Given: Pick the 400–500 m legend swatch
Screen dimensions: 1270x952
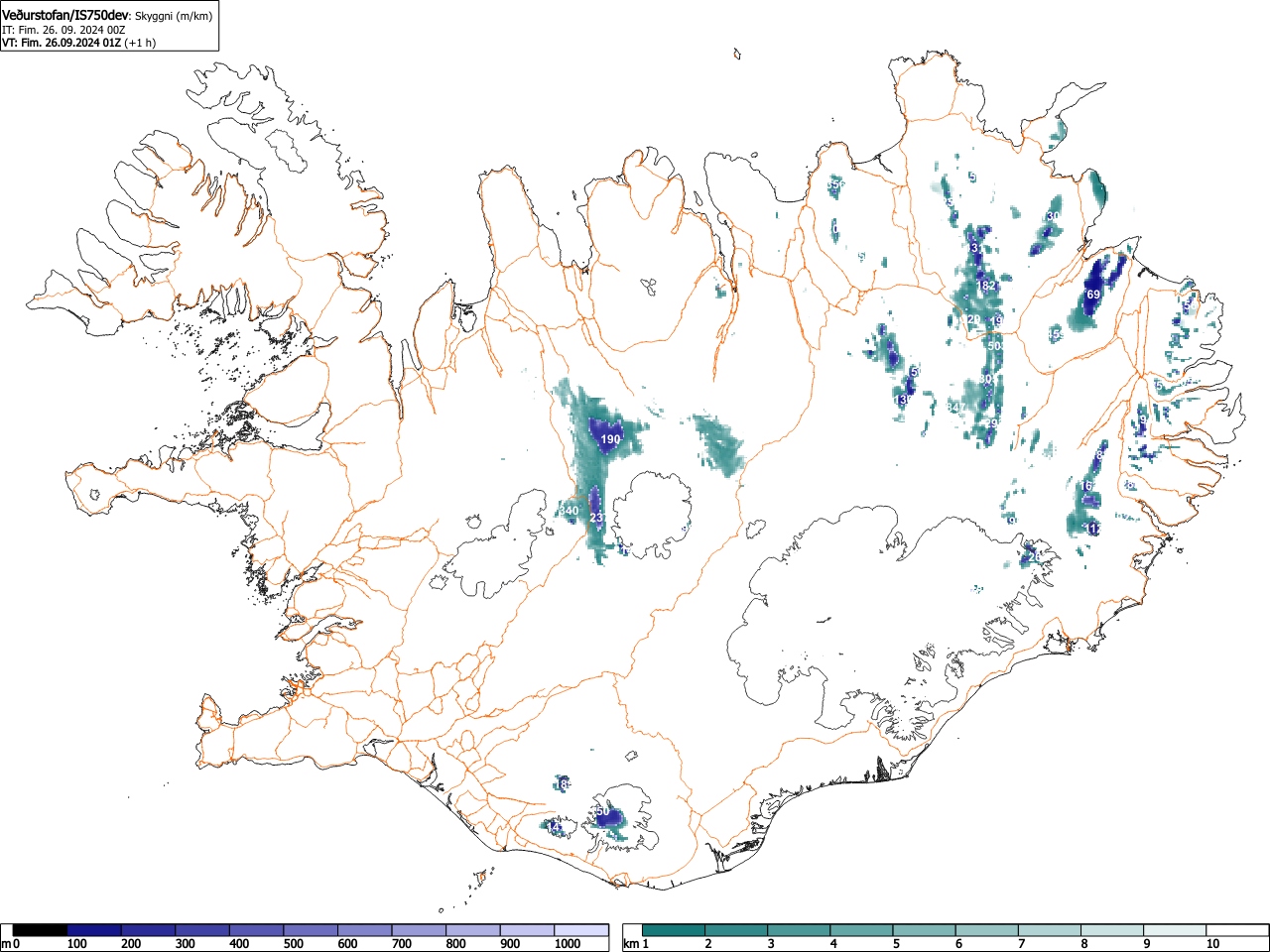Looking at the screenshot, I should pos(257,930).
